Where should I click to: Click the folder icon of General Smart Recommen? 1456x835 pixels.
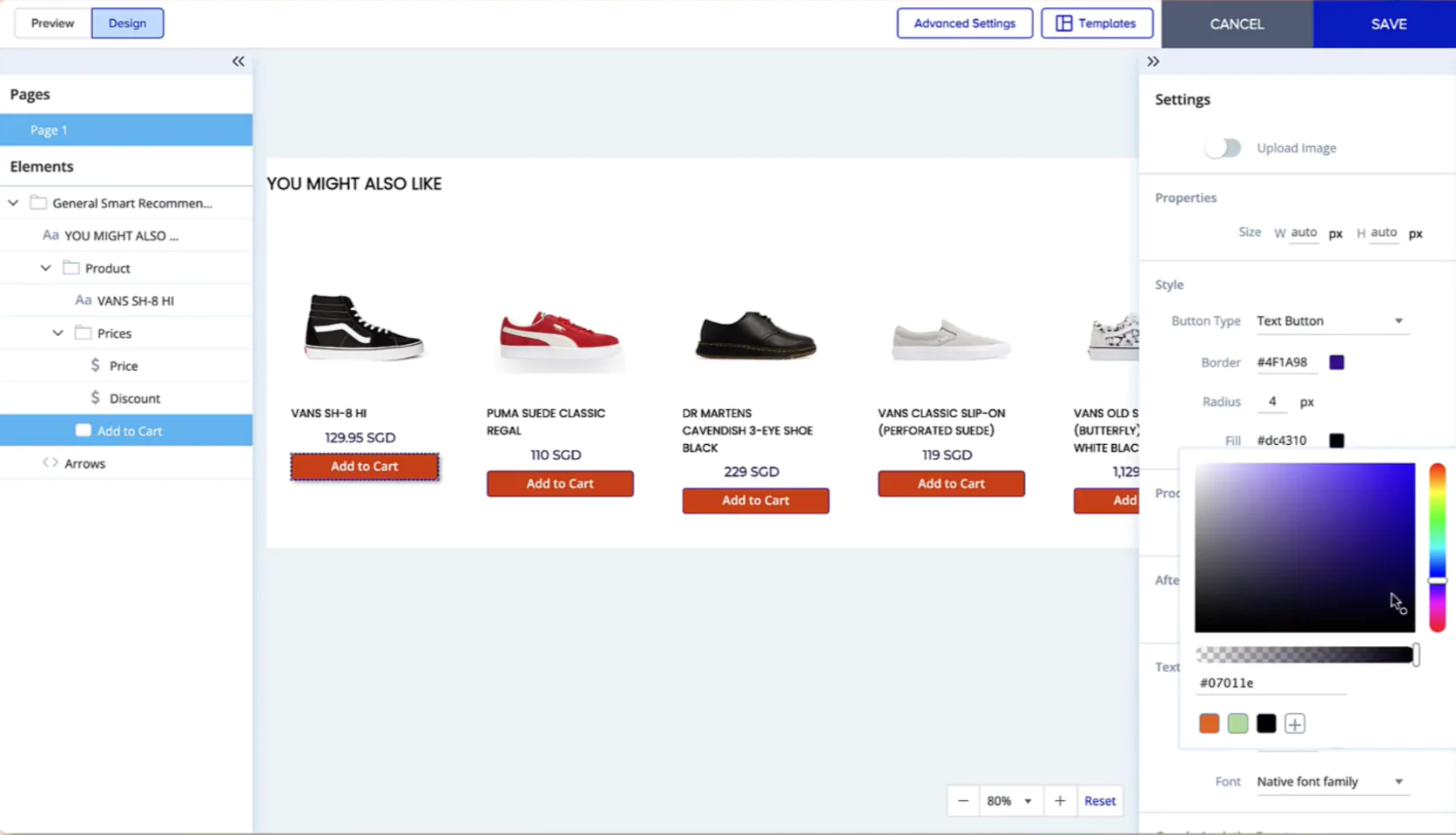pyautogui.click(x=38, y=203)
